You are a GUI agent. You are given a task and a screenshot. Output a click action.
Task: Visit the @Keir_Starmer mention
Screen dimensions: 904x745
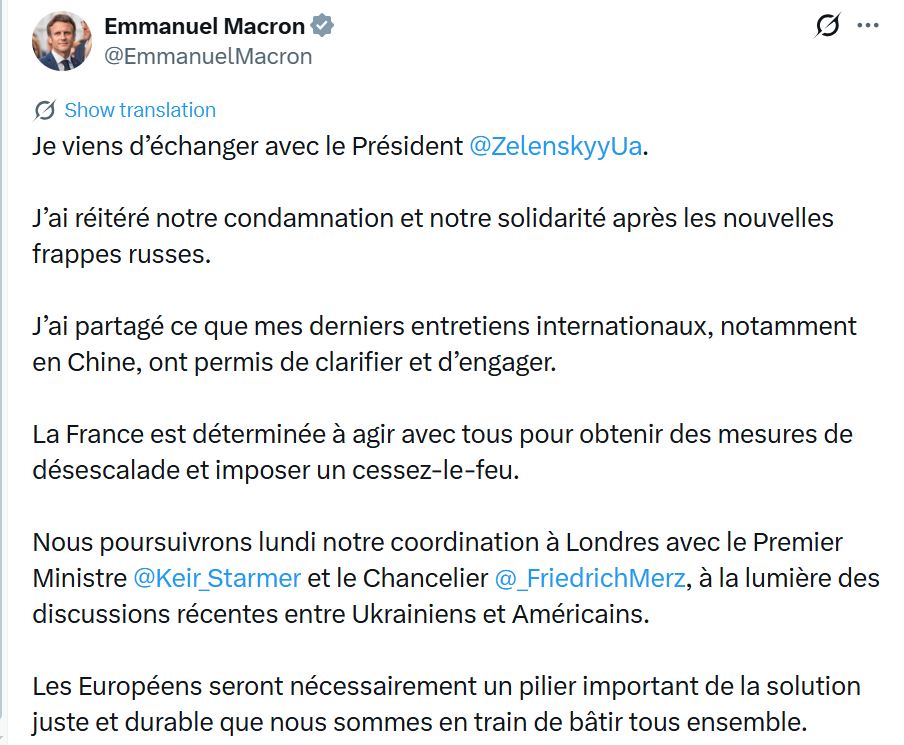(x=216, y=578)
